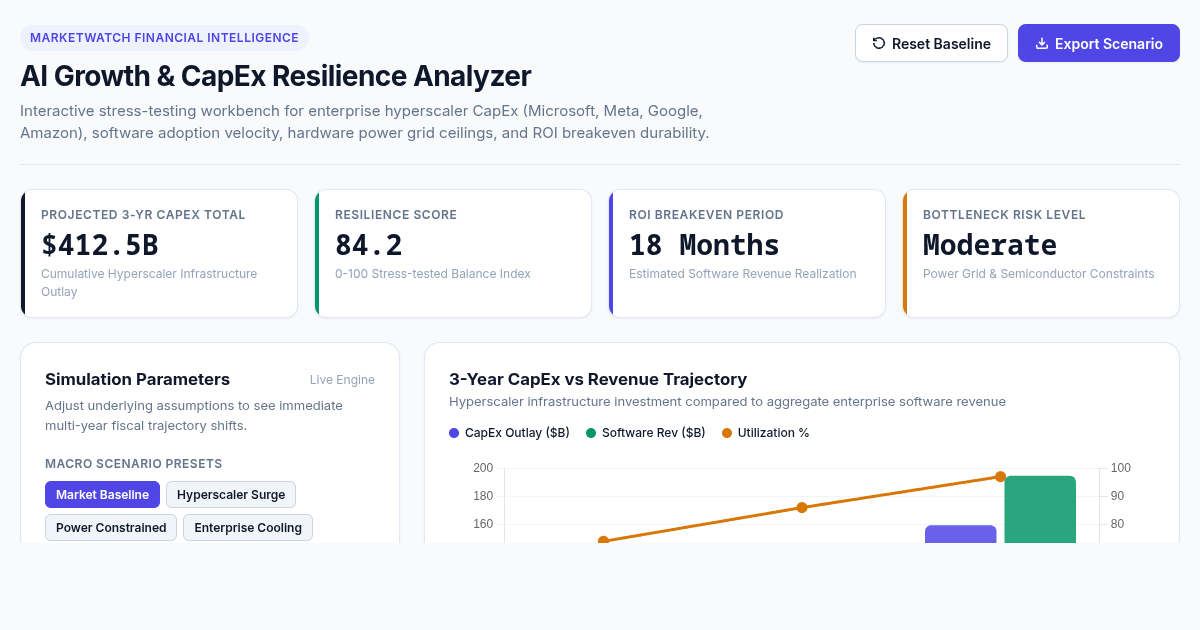Toggle the Utilization % legend item

(766, 433)
